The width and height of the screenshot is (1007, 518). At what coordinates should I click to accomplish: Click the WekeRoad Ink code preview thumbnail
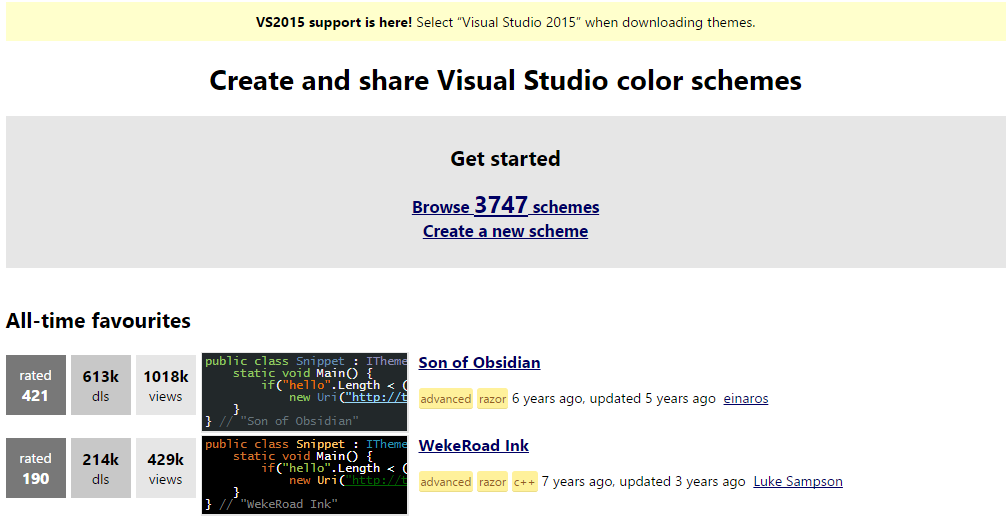coord(304,474)
